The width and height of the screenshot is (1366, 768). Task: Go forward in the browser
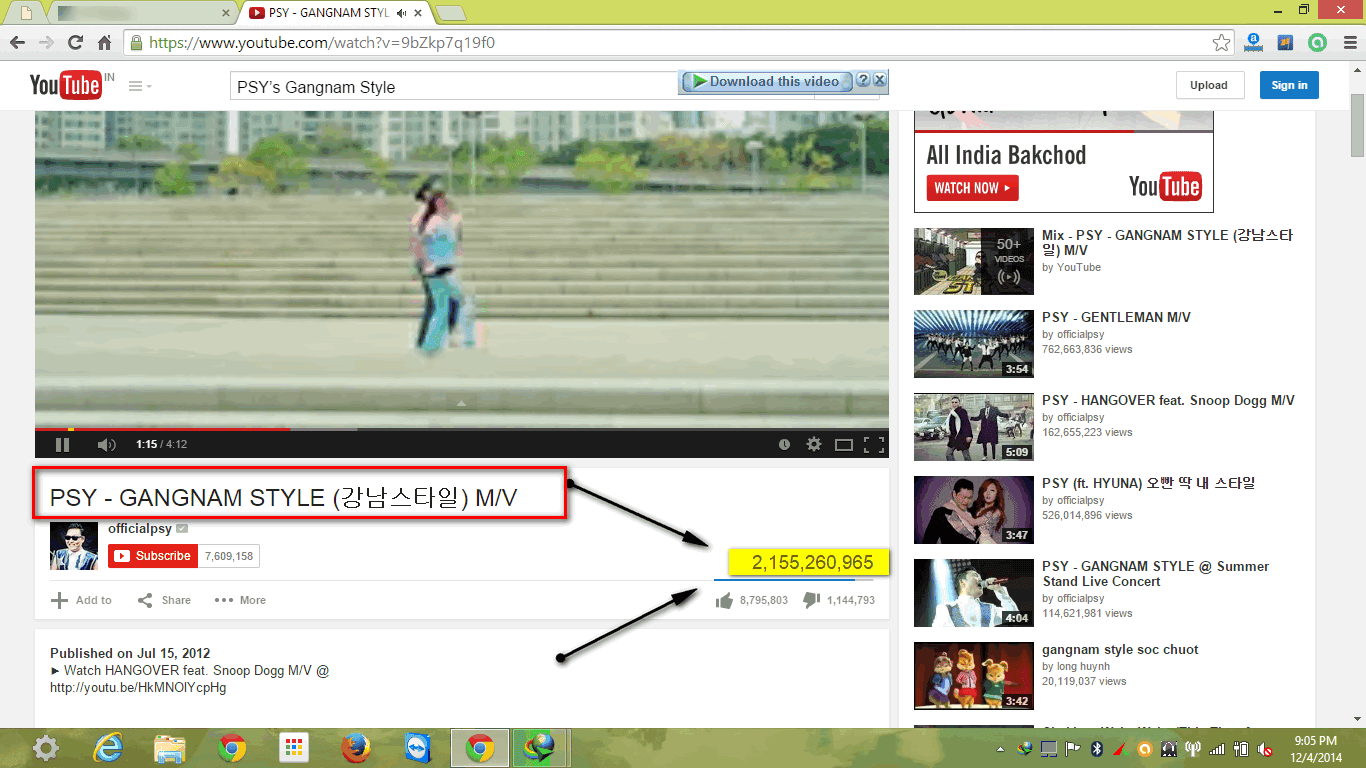pos(46,43)
